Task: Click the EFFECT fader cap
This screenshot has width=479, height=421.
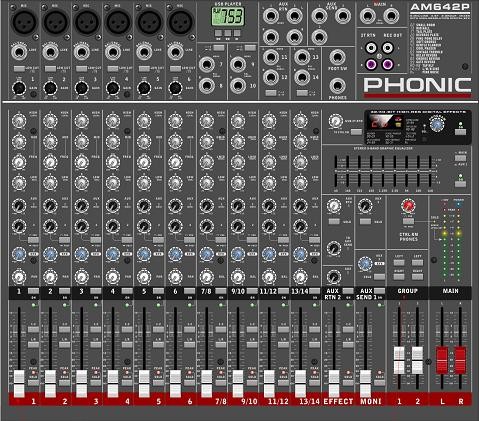Action: tap(334, 383)
